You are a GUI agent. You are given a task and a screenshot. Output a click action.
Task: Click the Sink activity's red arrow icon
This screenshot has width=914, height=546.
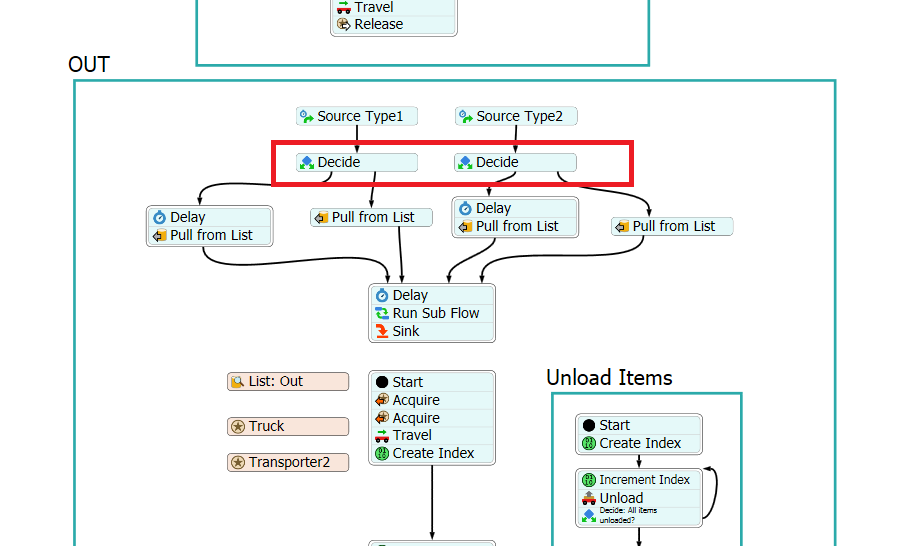(x=382, y=331)
